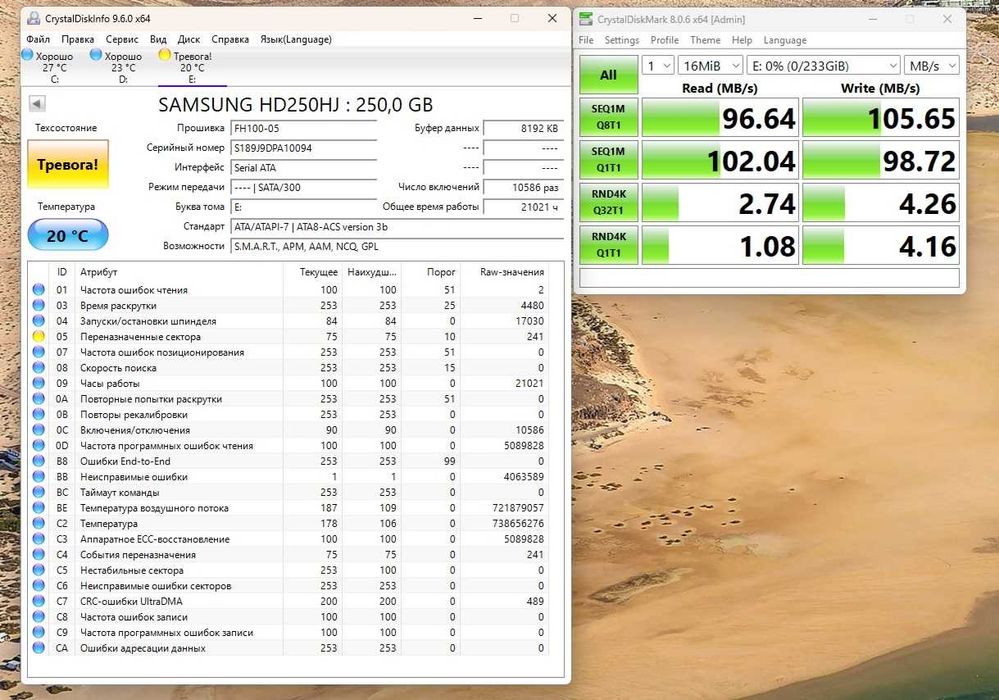Image resolution: width=999 pixels, height=700 pixels.
Task: Click the Атрибут column header
Action: (179, 272)
